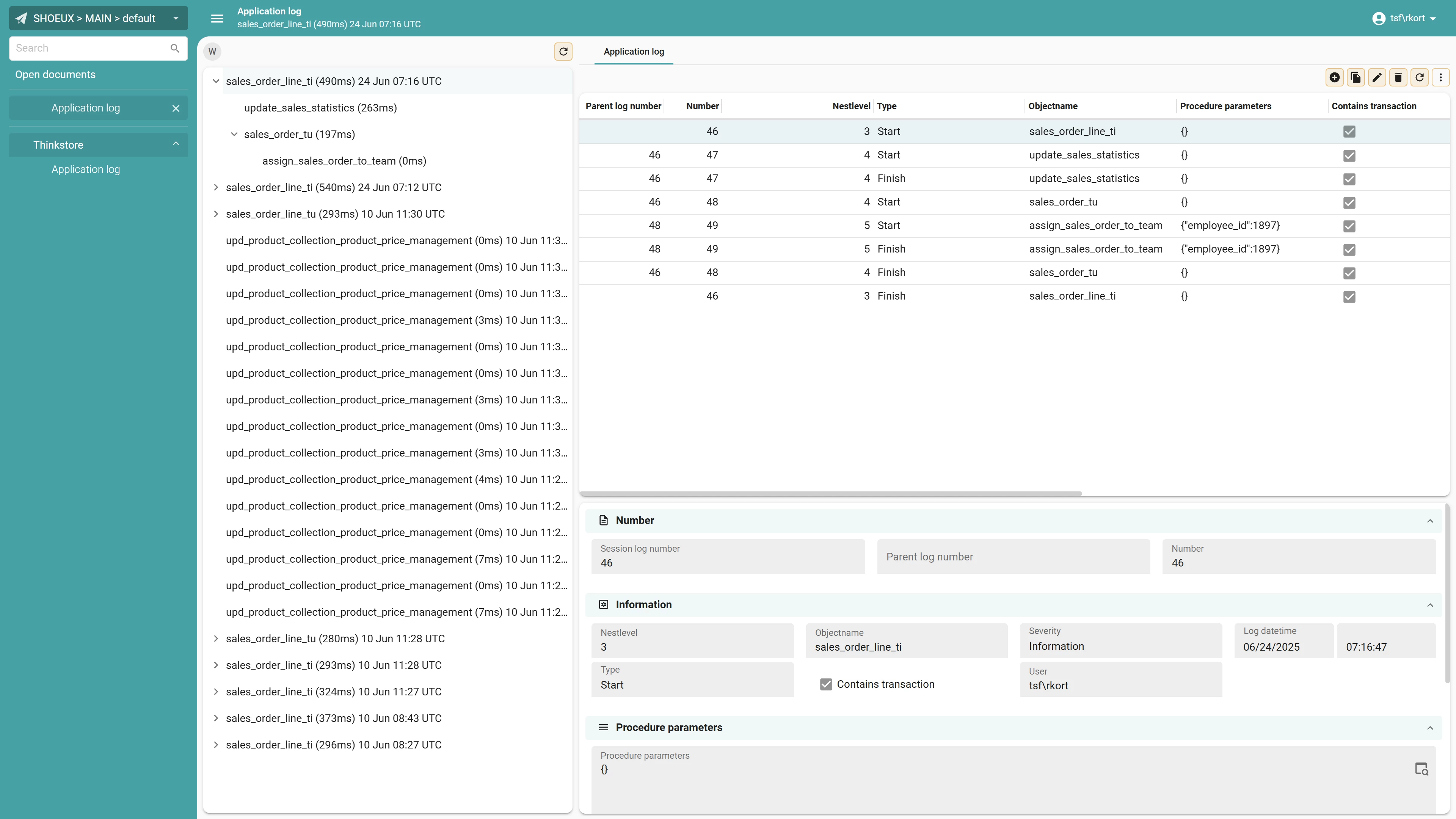This screenshot has height=819, width=1456.
Task: Click the Information section icon
Action: tap(603, 604)
